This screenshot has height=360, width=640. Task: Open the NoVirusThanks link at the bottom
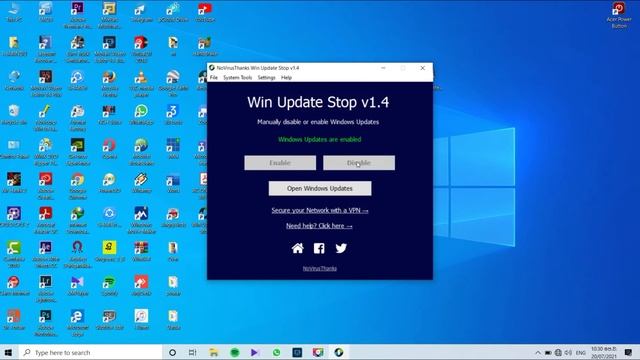click(x=320, y=269)
